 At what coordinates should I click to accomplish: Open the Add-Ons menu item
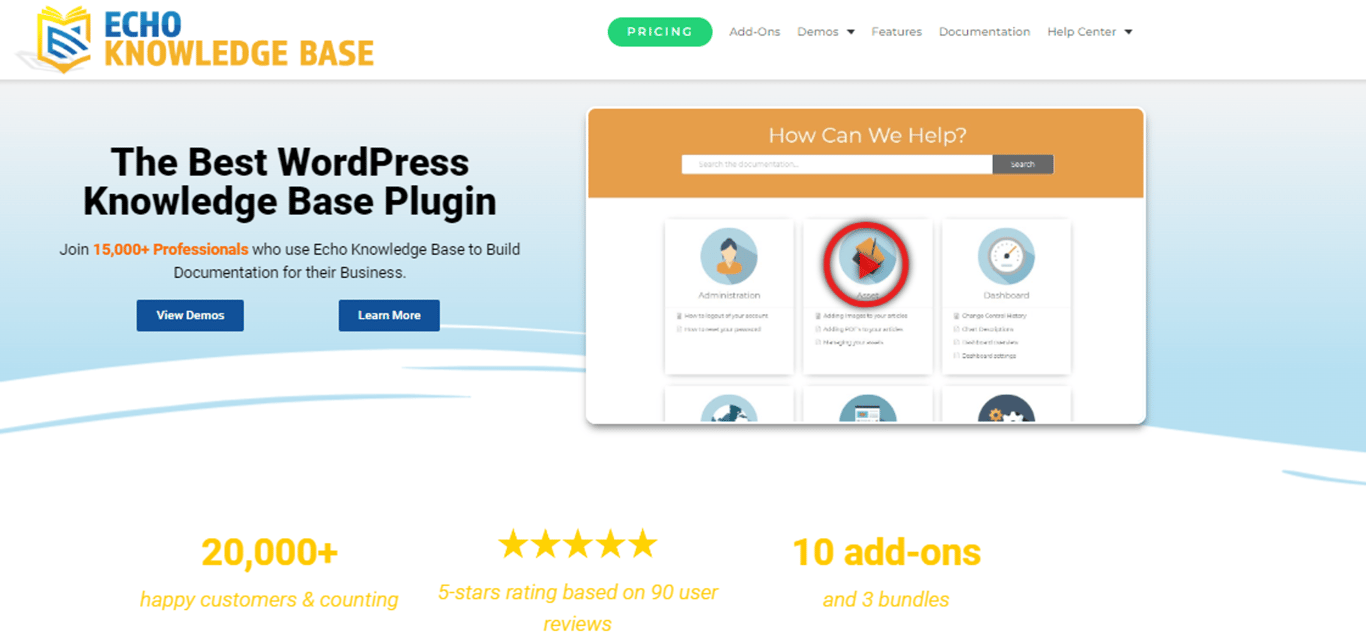coord(755,32)
